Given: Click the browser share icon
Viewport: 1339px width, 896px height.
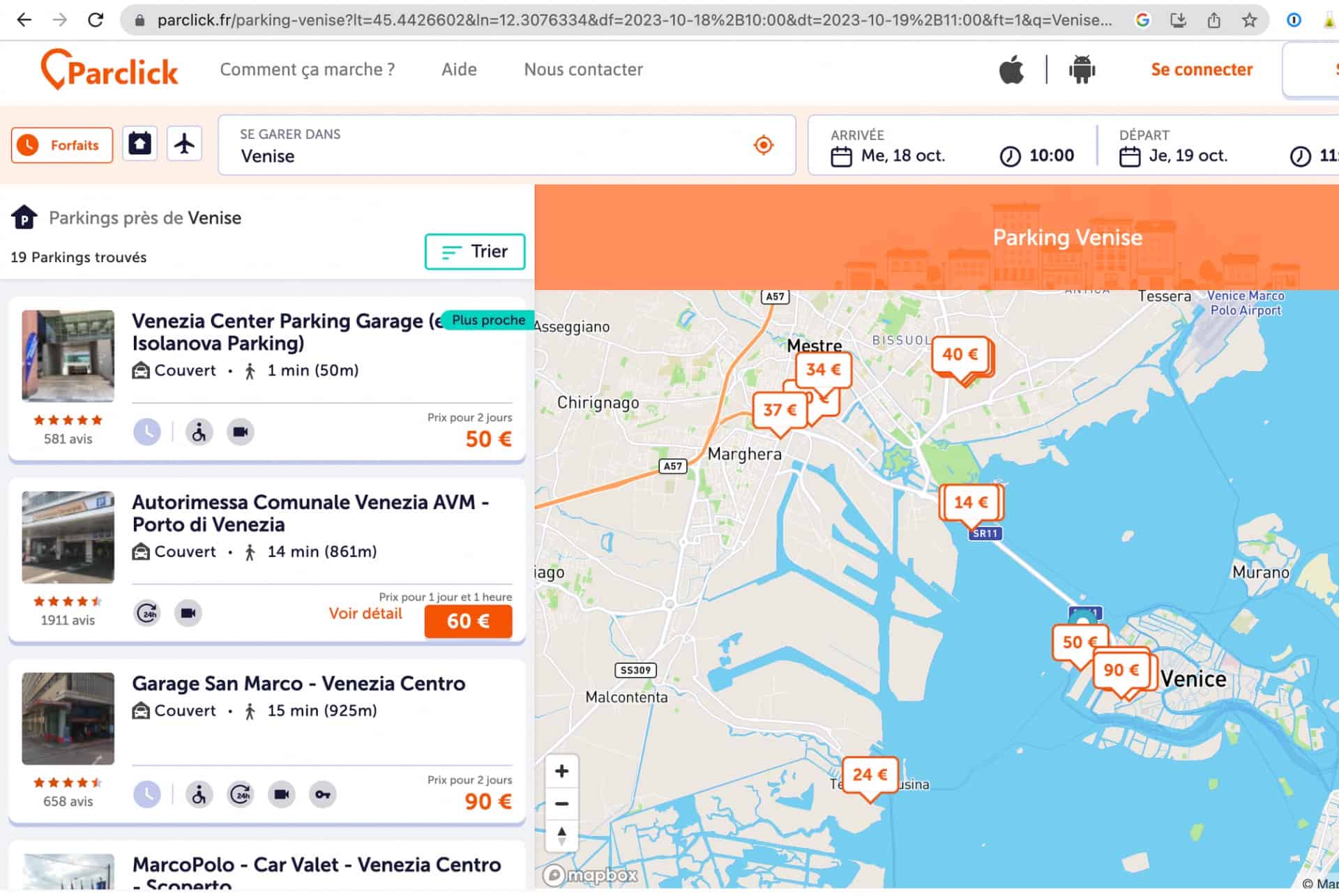Looking at the screenshot, I should click(x=1214, y=20).
